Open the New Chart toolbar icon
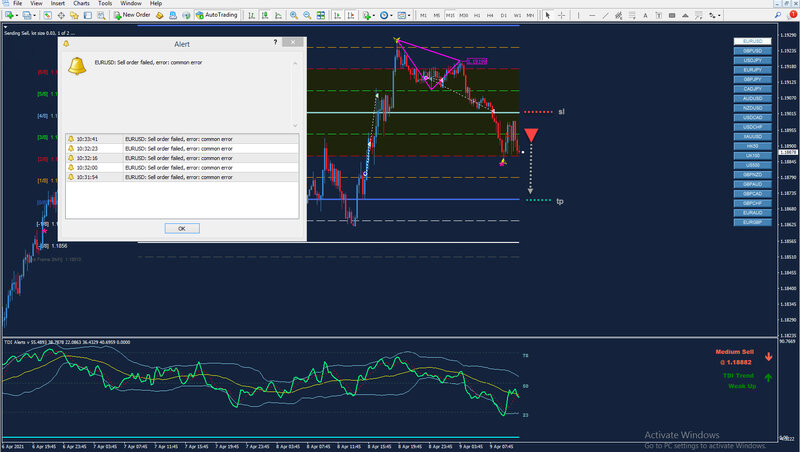 pos(9,15)
